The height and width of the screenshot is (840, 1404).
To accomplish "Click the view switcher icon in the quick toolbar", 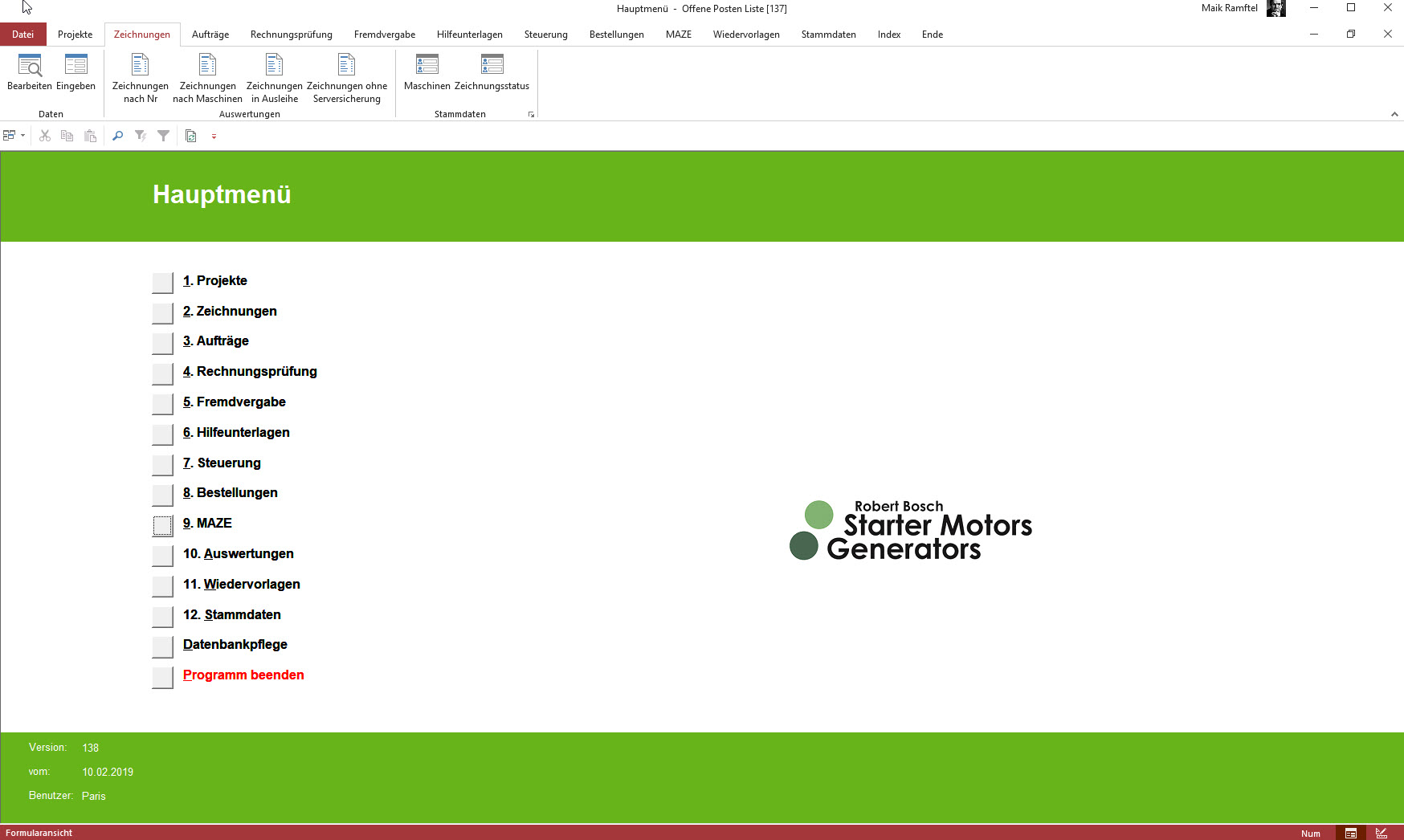I will tap(10, 136).
